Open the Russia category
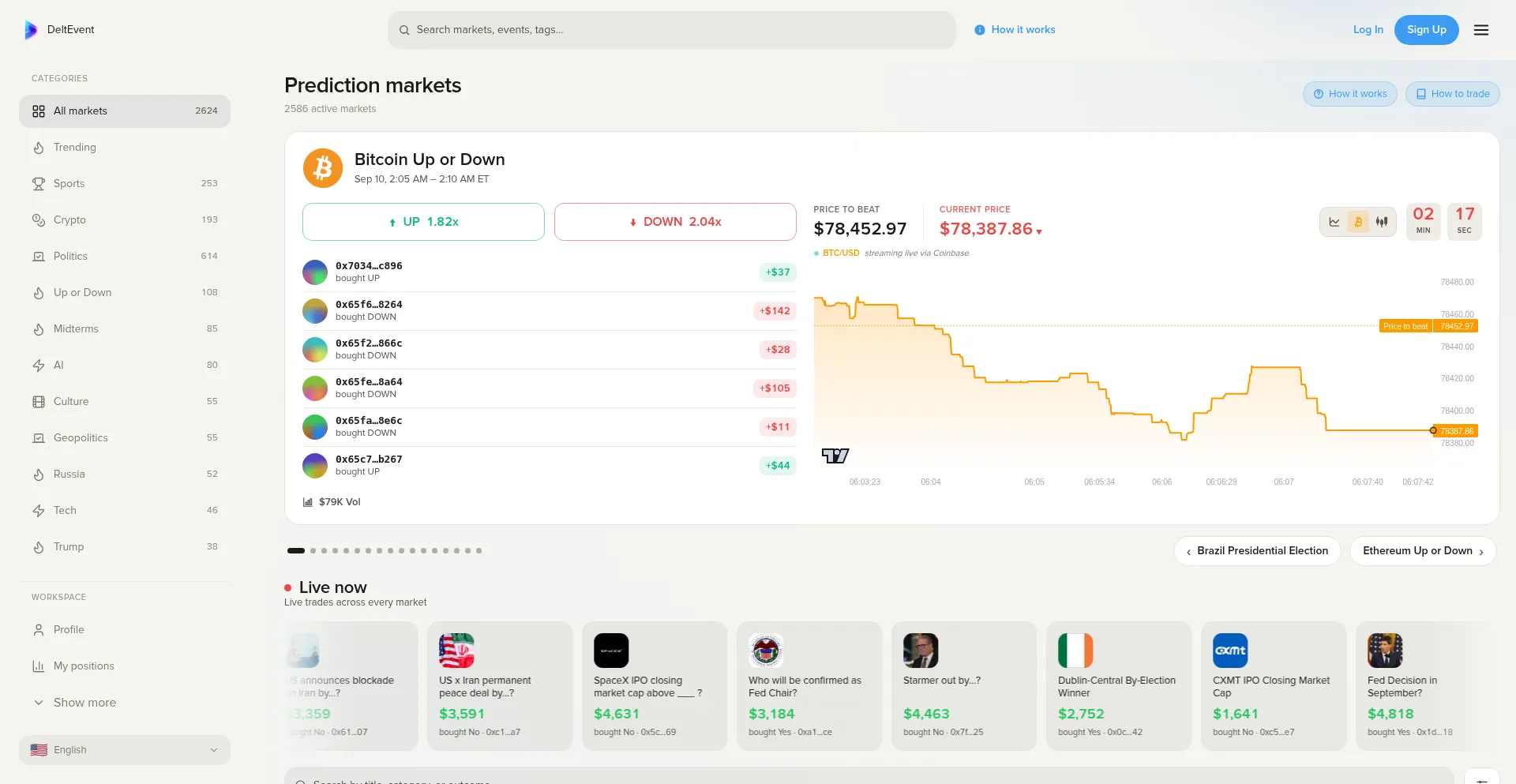Screen dimensions: 1516x784 (x=125, y=475)
